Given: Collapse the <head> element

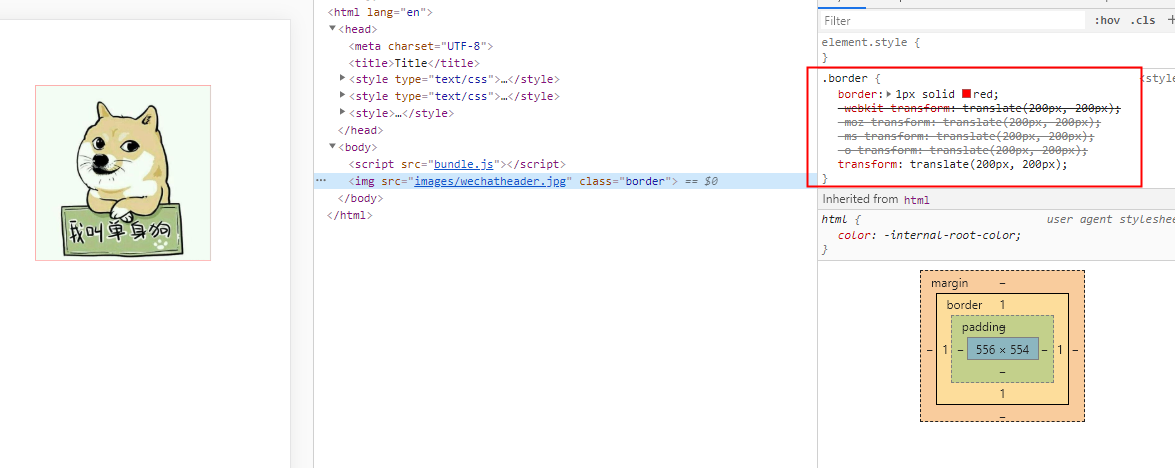Looking at the screenshot, I should 333,28.
